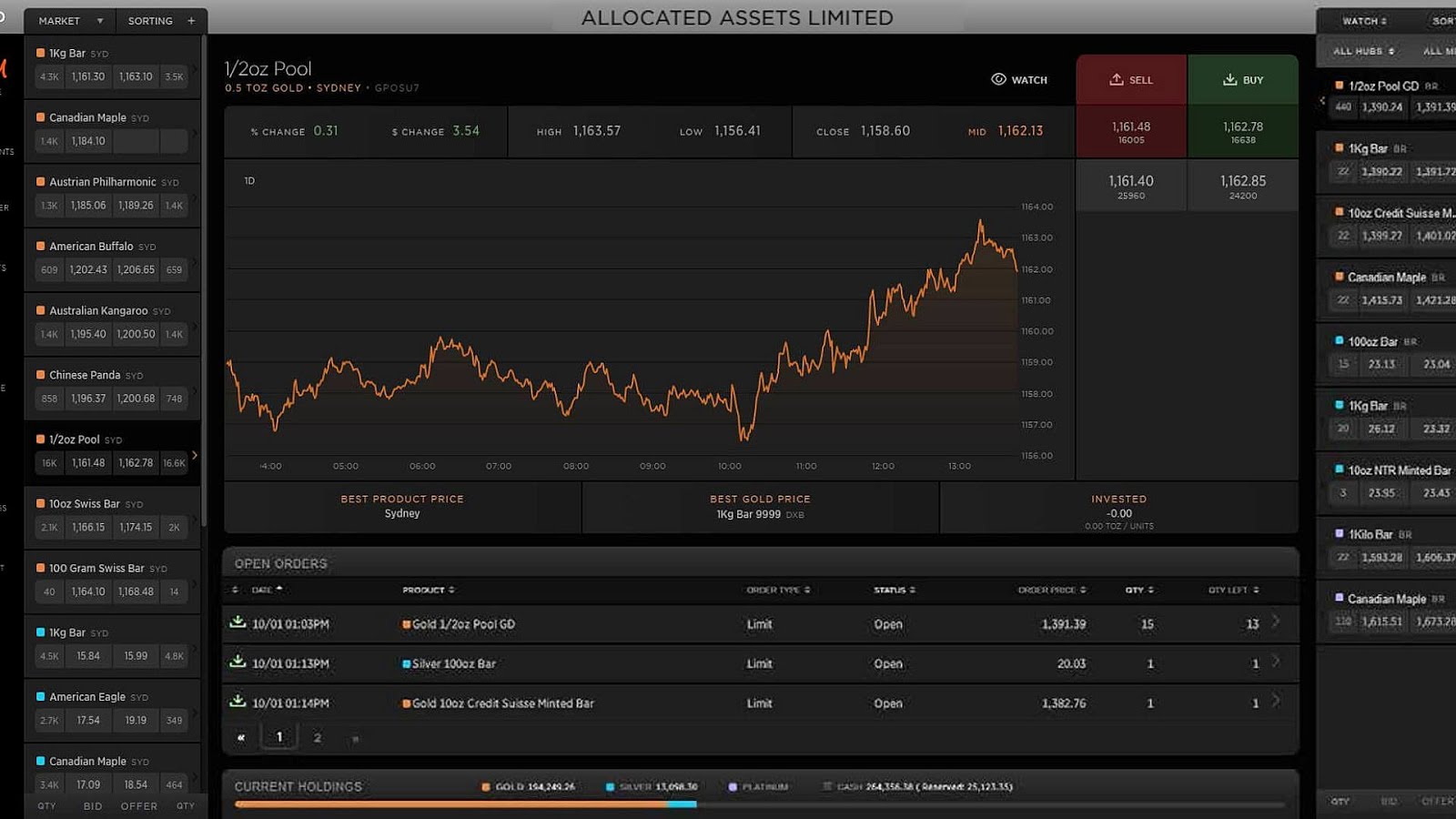The height and width of the screenshot is (819, 1456).
Task: Click the holdings allocation progress bar
Action: point(764,804)
